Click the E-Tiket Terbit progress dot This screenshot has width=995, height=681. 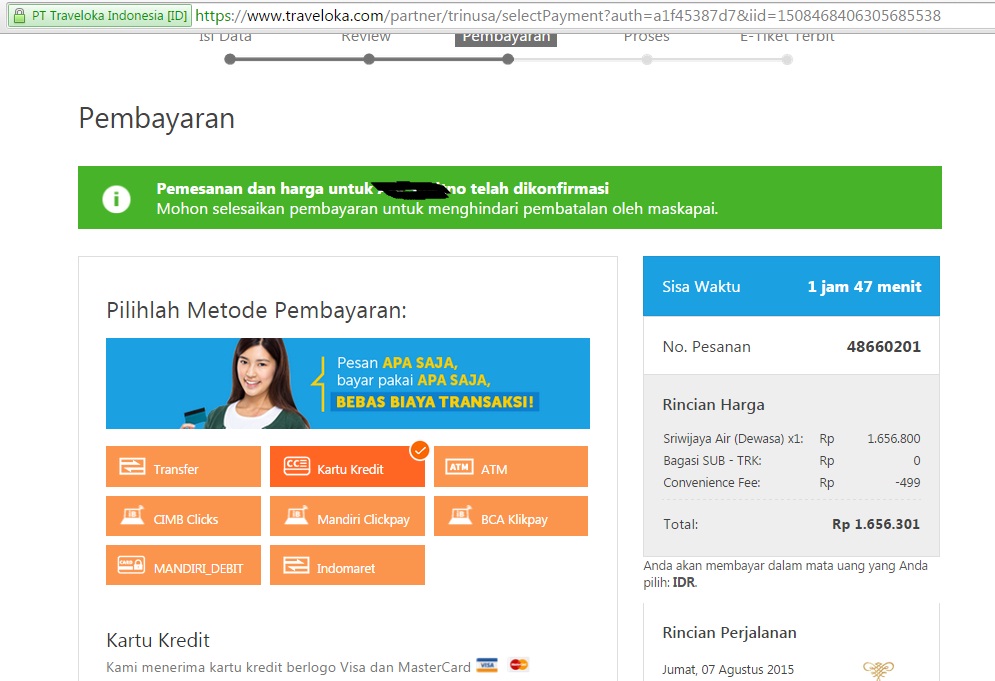(787, 59)
